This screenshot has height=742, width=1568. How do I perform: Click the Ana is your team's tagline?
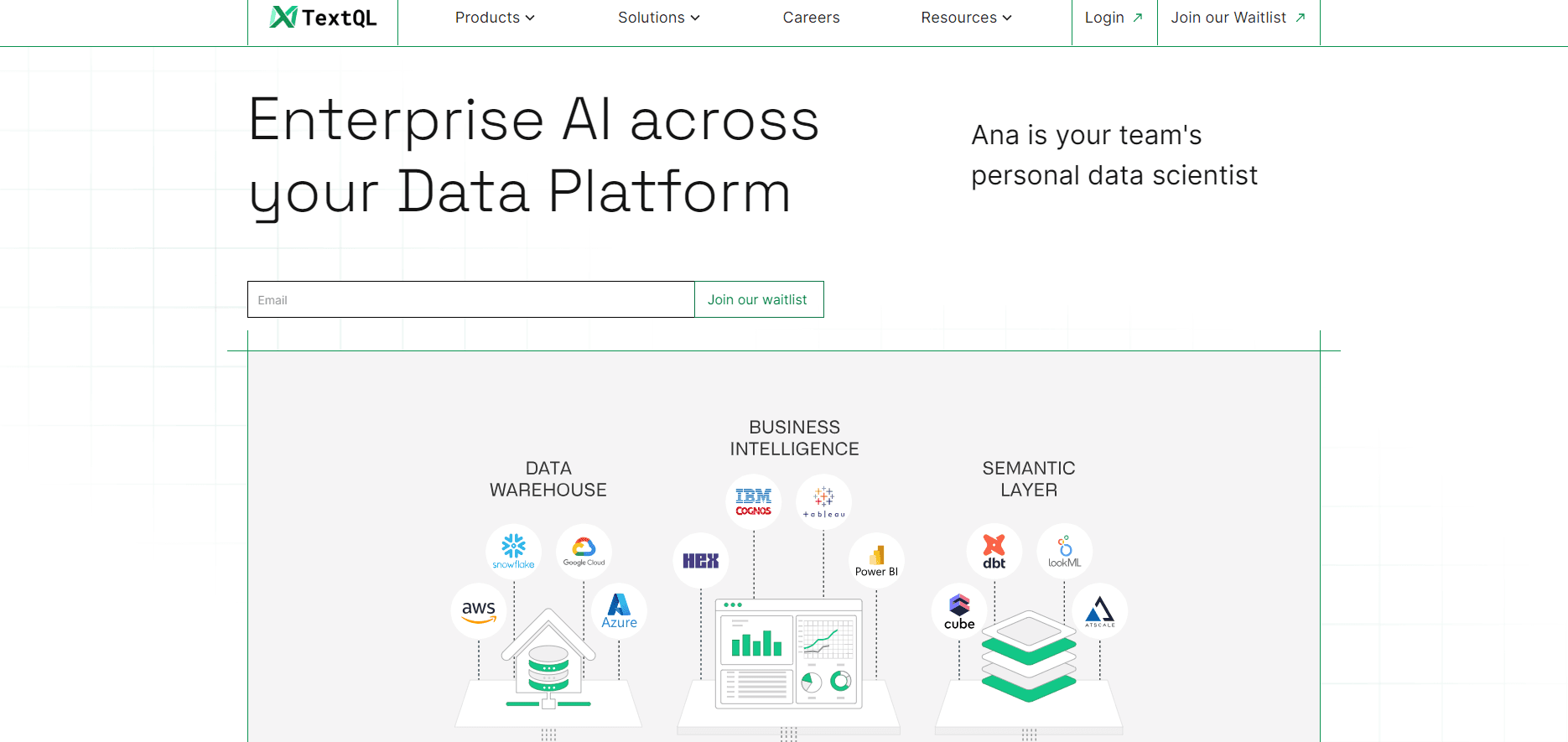pos(1114,155)
